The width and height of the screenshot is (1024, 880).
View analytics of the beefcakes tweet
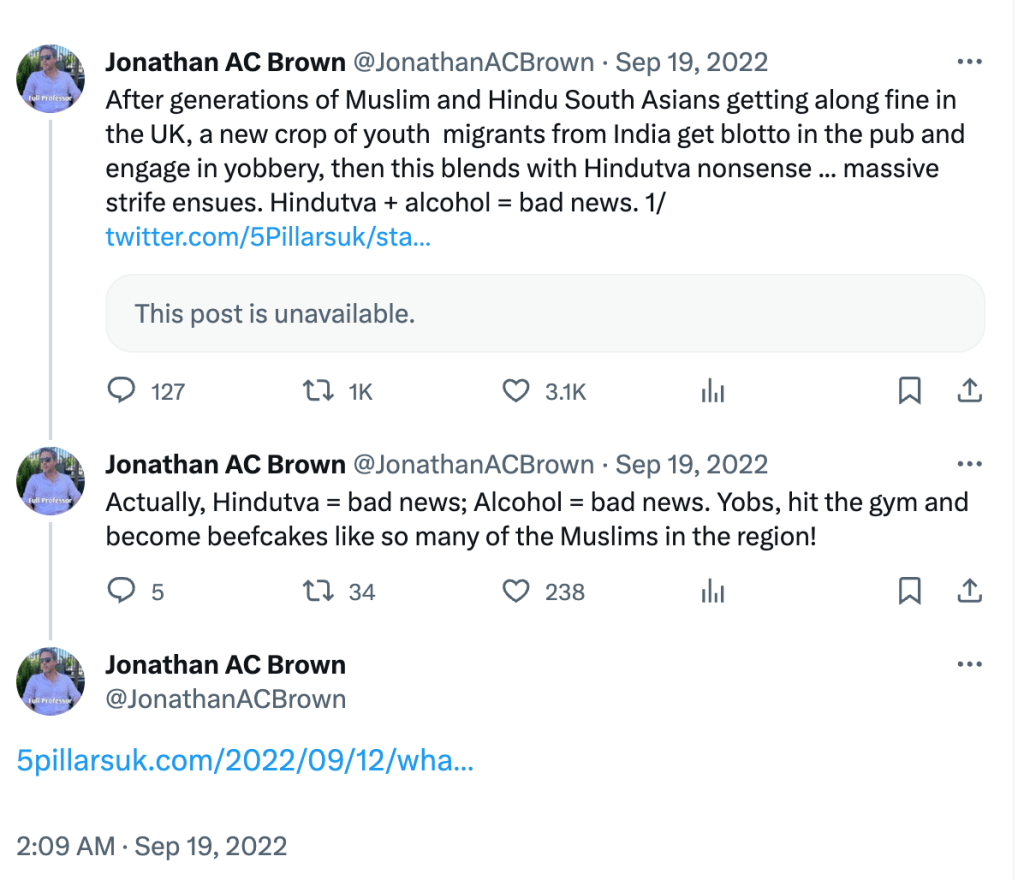point(713,591)
